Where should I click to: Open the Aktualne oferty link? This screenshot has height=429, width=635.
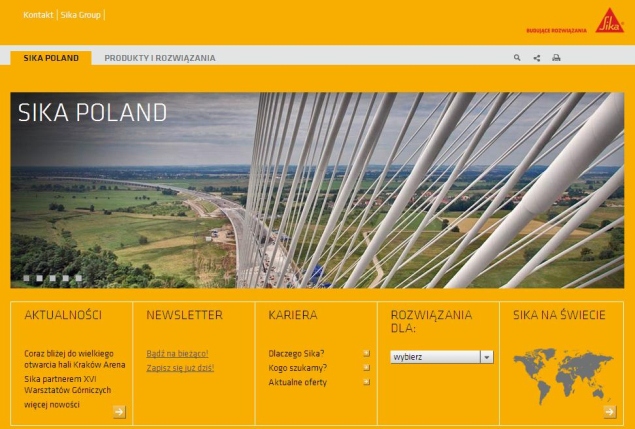click(x=298, y=382)
